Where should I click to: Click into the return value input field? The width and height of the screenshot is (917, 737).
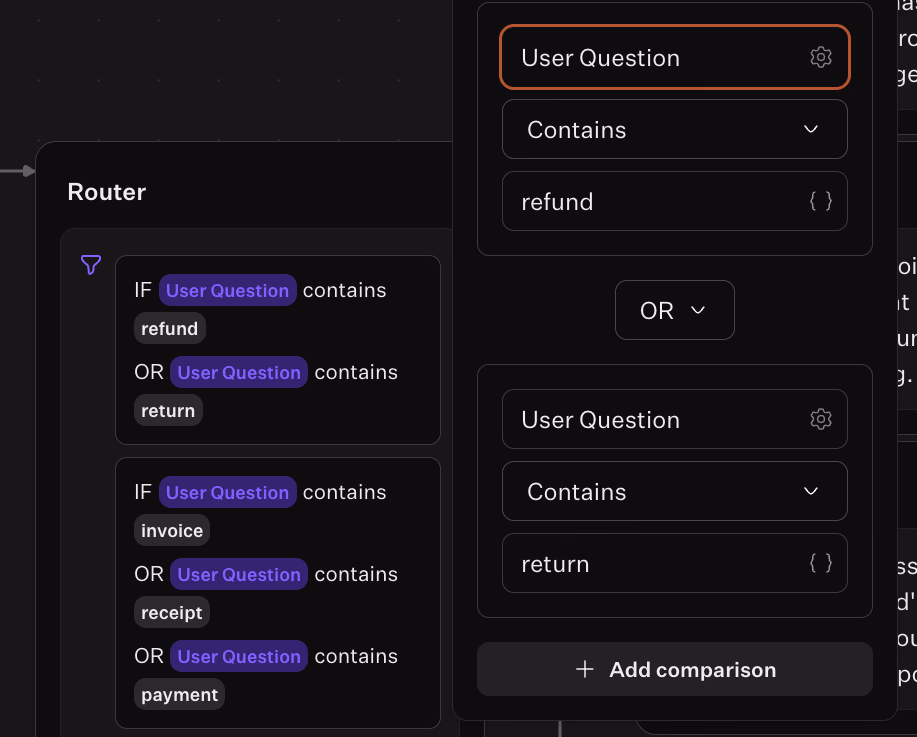coord(650,564)
